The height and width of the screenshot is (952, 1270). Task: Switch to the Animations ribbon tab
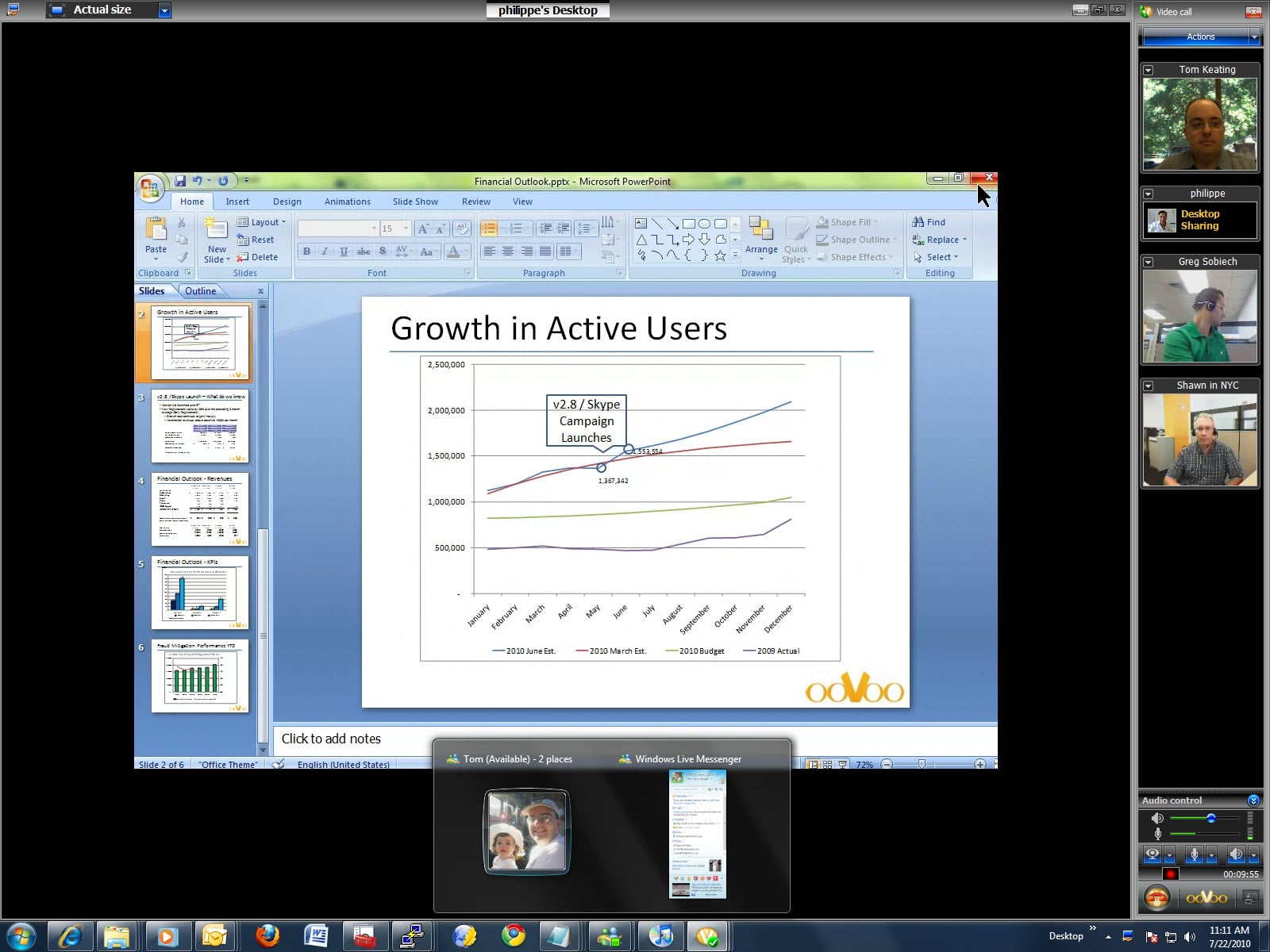click(x=347, y=202)
